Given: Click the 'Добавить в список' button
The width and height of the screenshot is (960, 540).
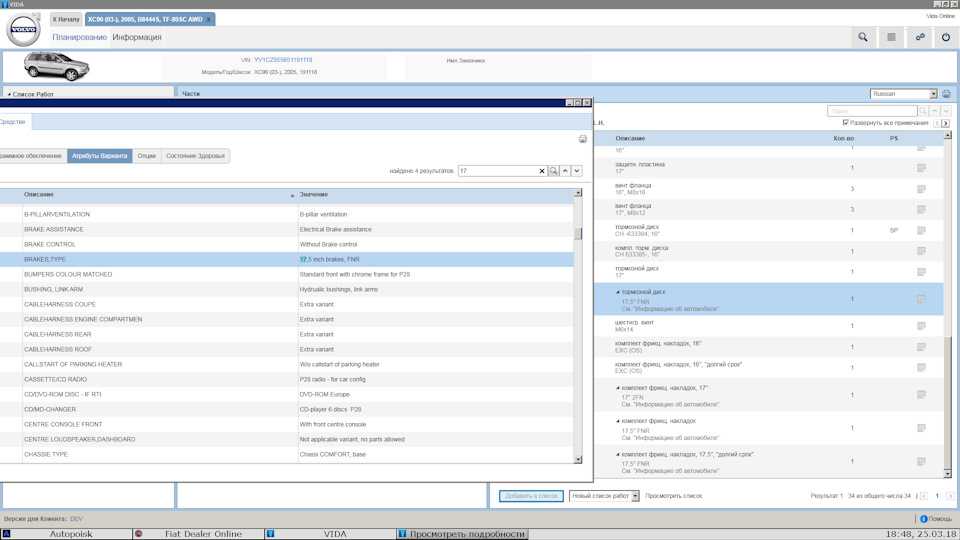Looking at the screenshot, I should [531, 496].
